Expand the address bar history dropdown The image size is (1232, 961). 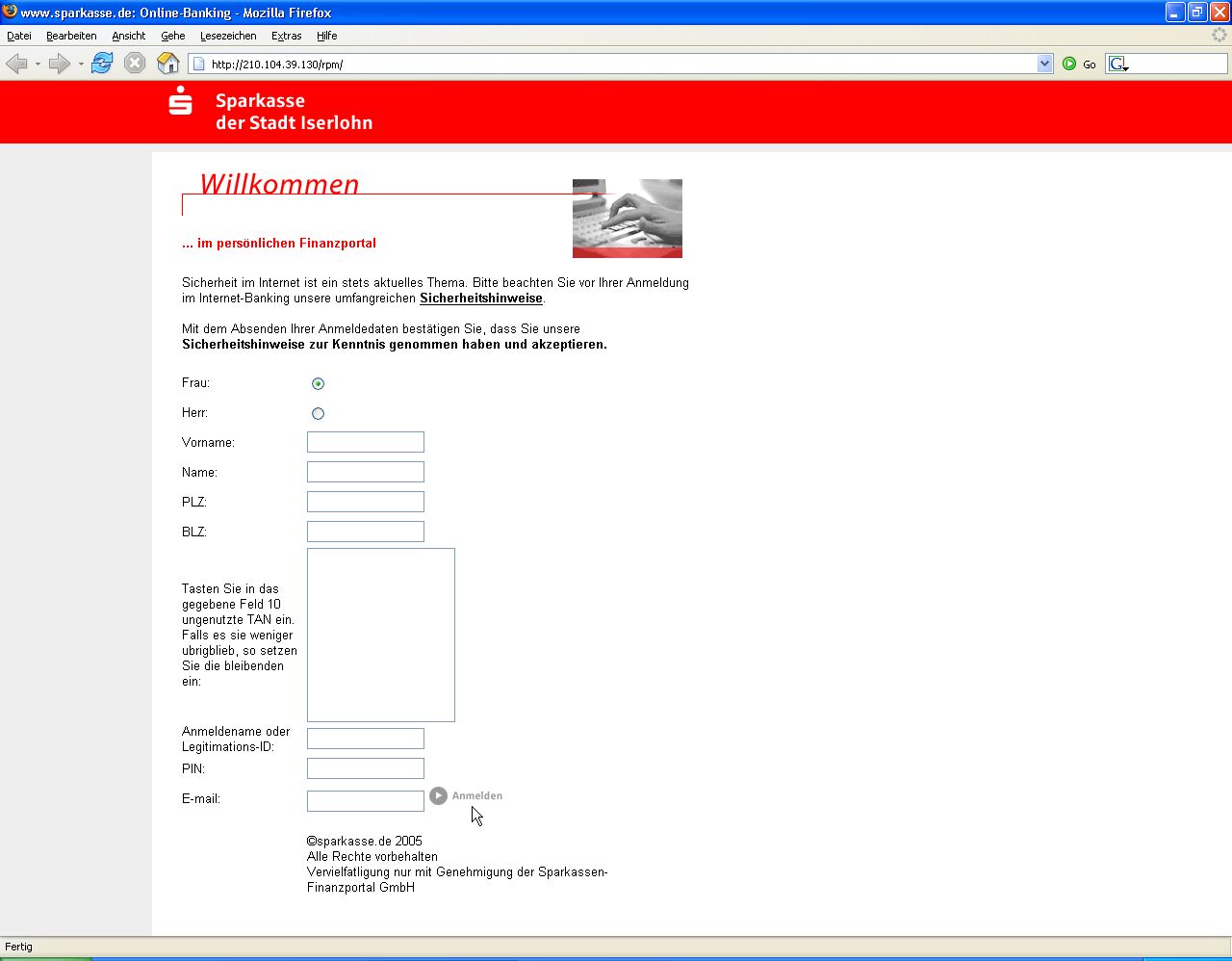(x=1045, y=65)
